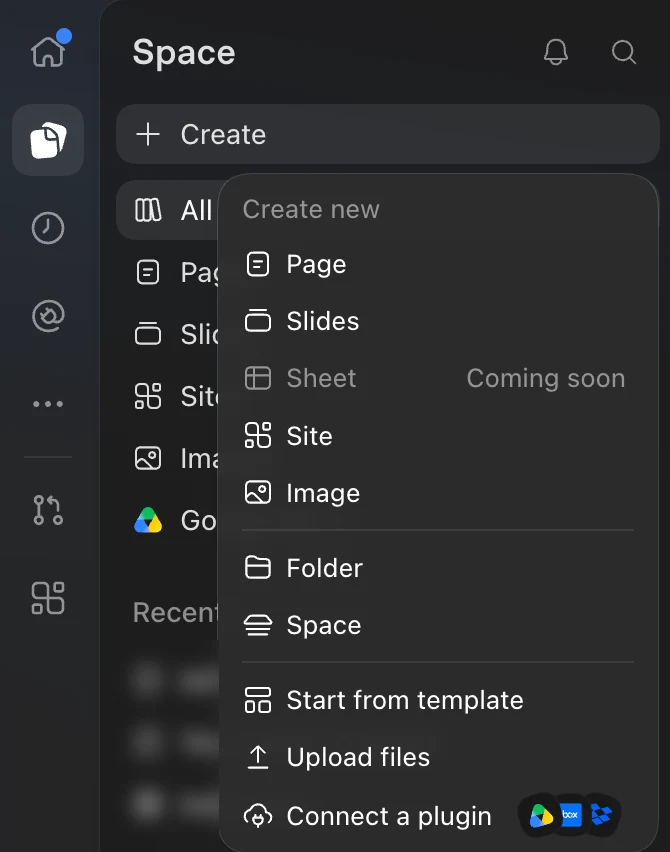Create a new Folder from menu
Viewport: 670px width, 852px height.
[x=438, y=568]
